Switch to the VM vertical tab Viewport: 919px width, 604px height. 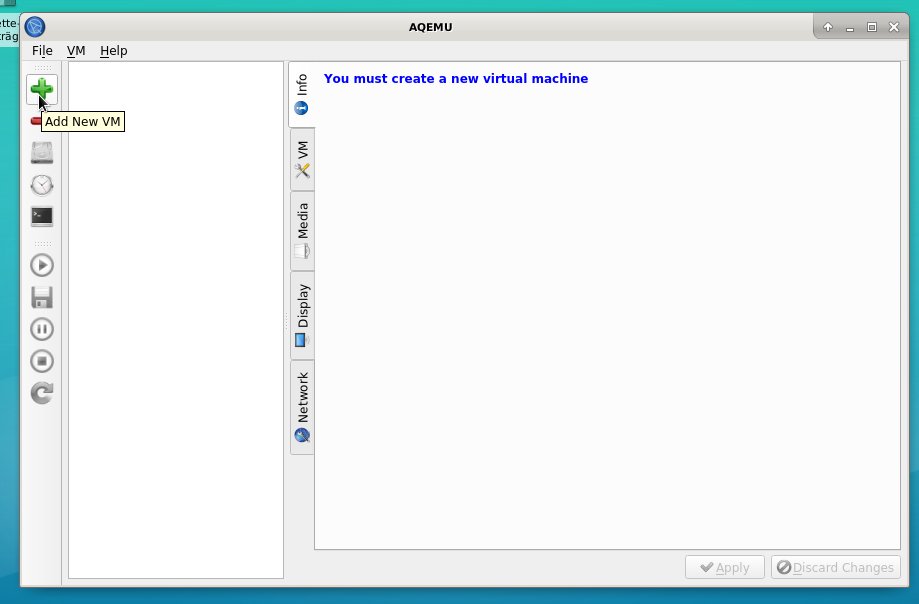tap(302, 159)
